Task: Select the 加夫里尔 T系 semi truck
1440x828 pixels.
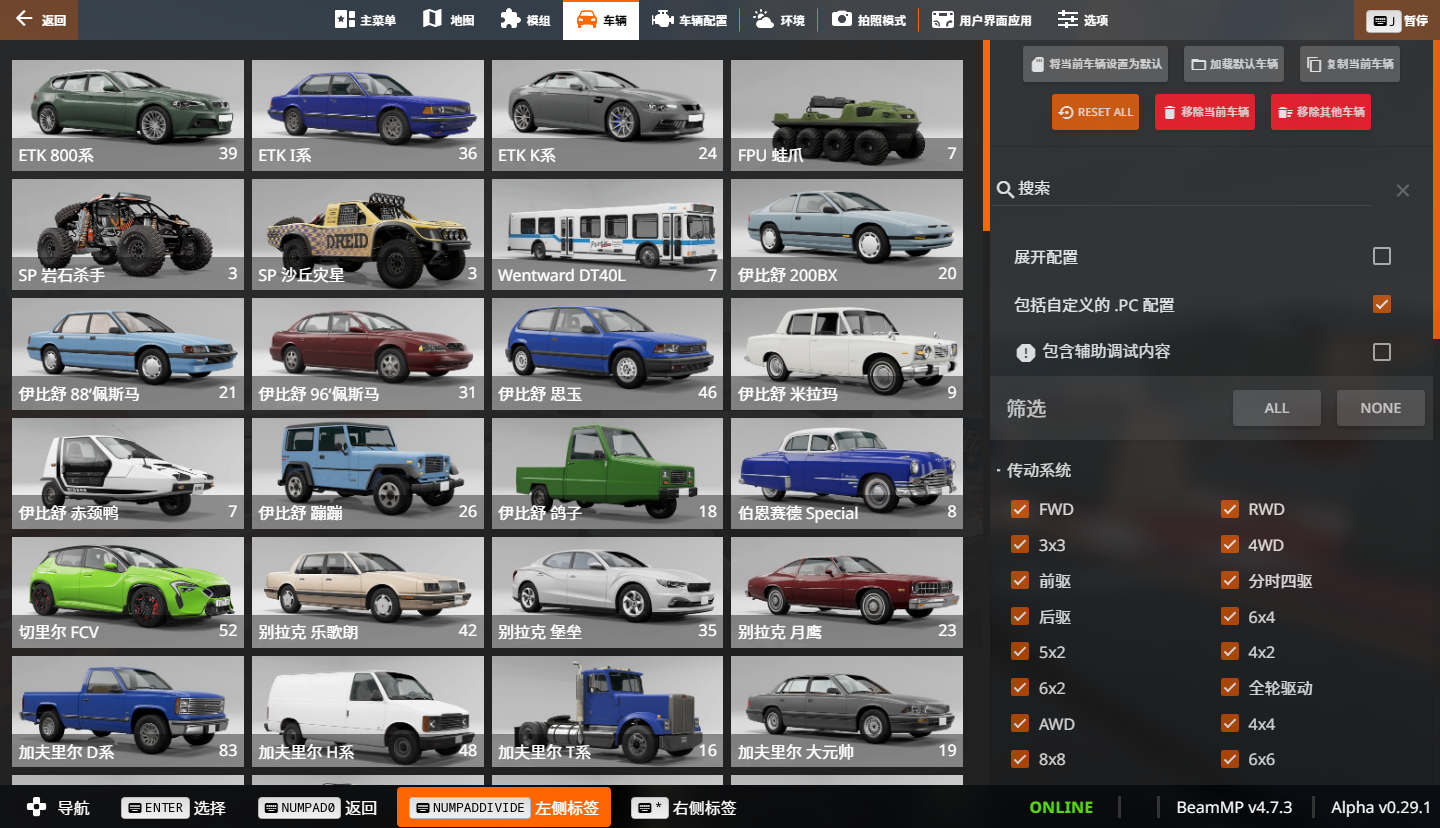Action: (607, 711)
